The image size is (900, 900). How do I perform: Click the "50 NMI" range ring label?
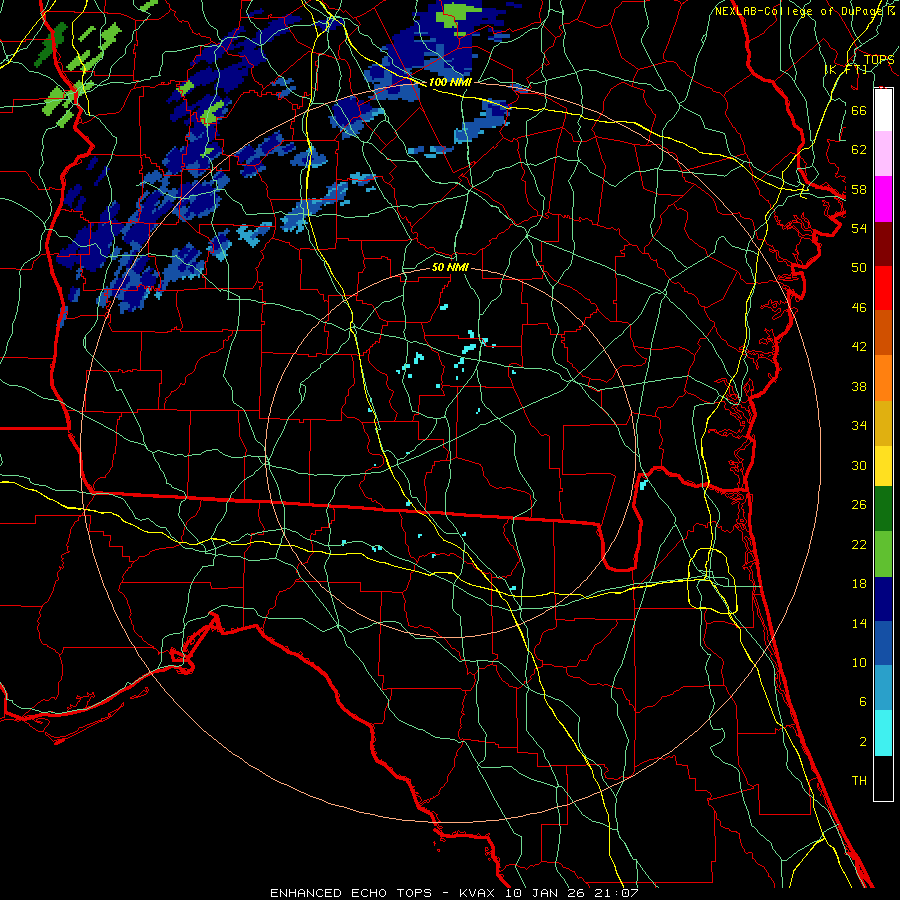(450, 267)
